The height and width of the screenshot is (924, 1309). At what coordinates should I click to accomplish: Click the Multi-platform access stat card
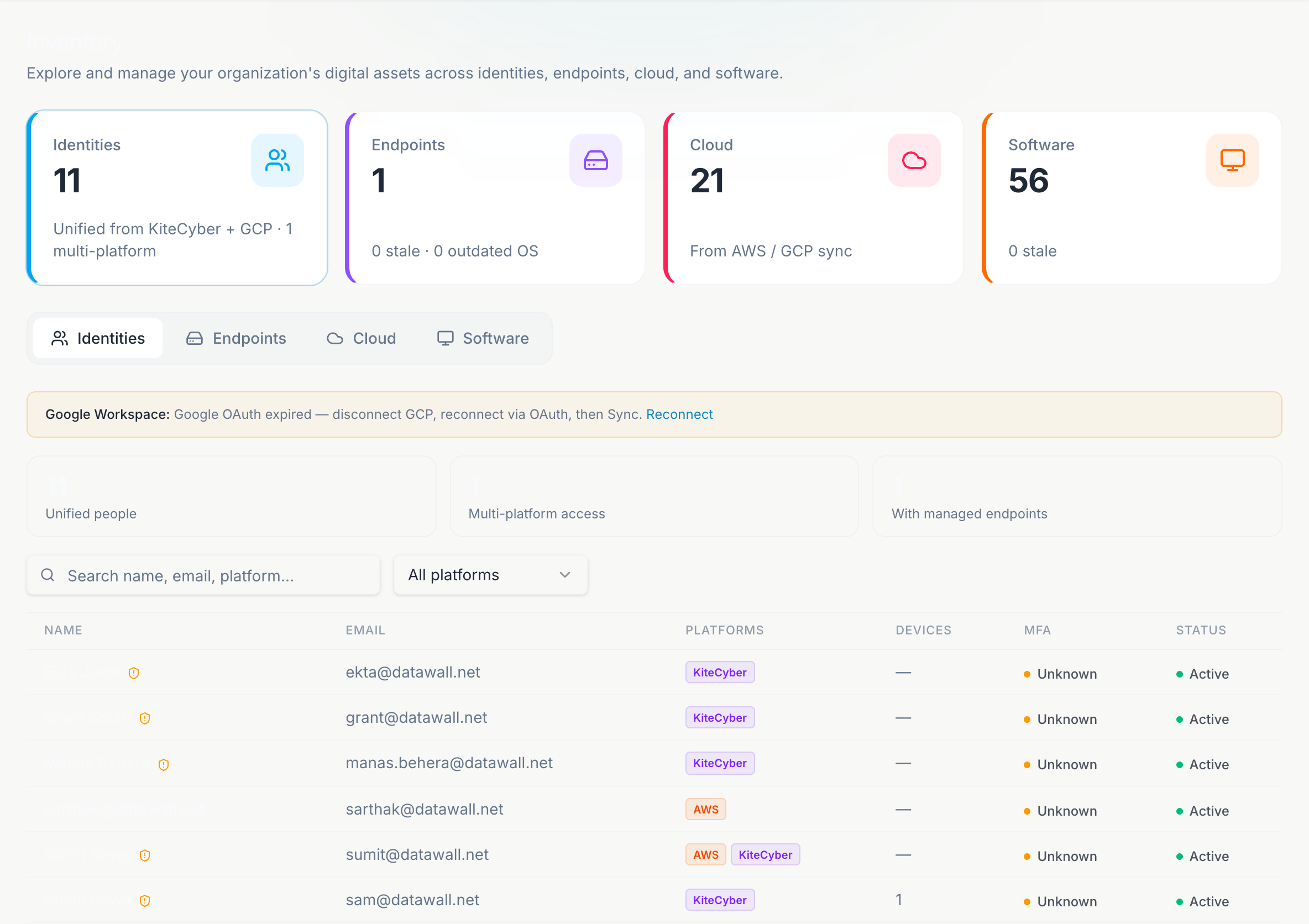coord(654,496)
